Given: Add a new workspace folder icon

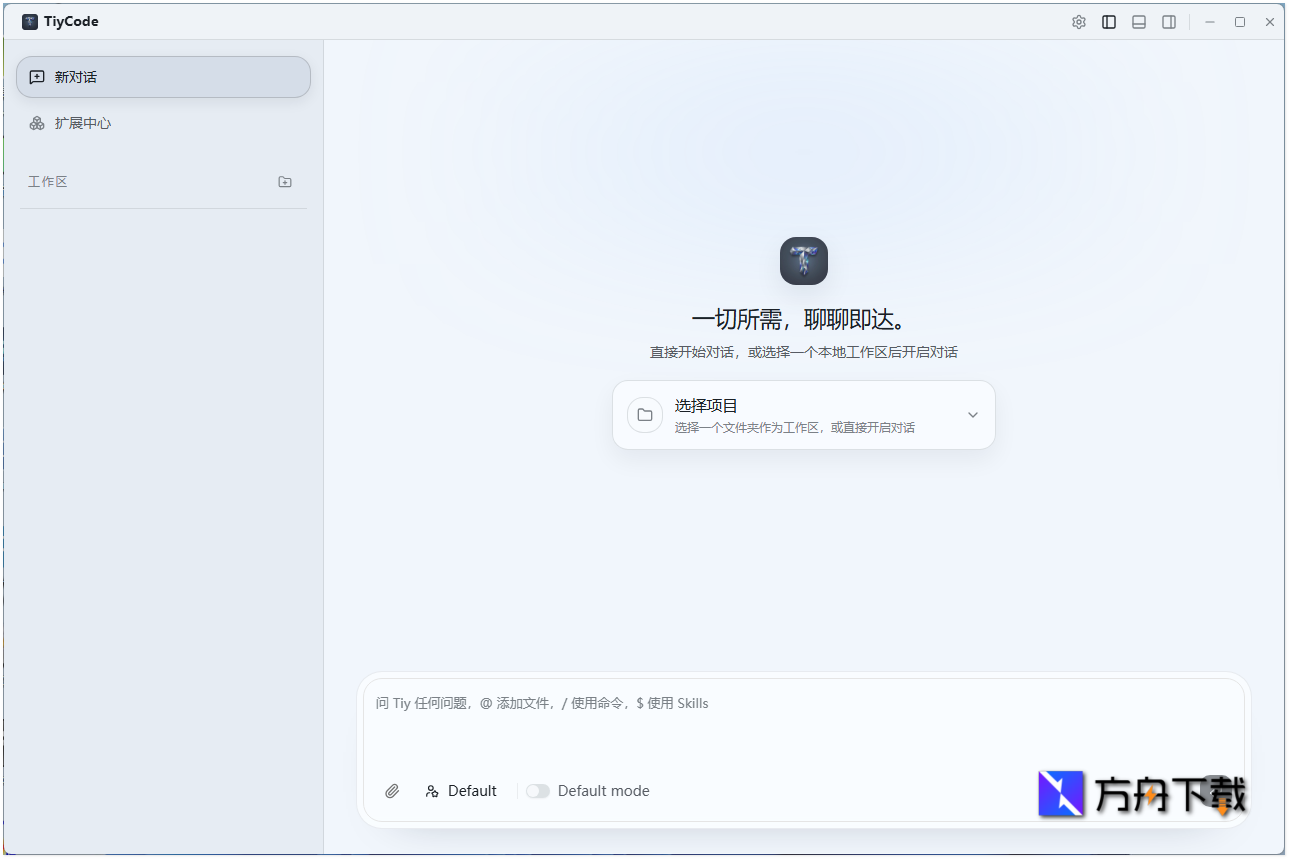Looking at the screenshot, I should (x=285, y=182).
